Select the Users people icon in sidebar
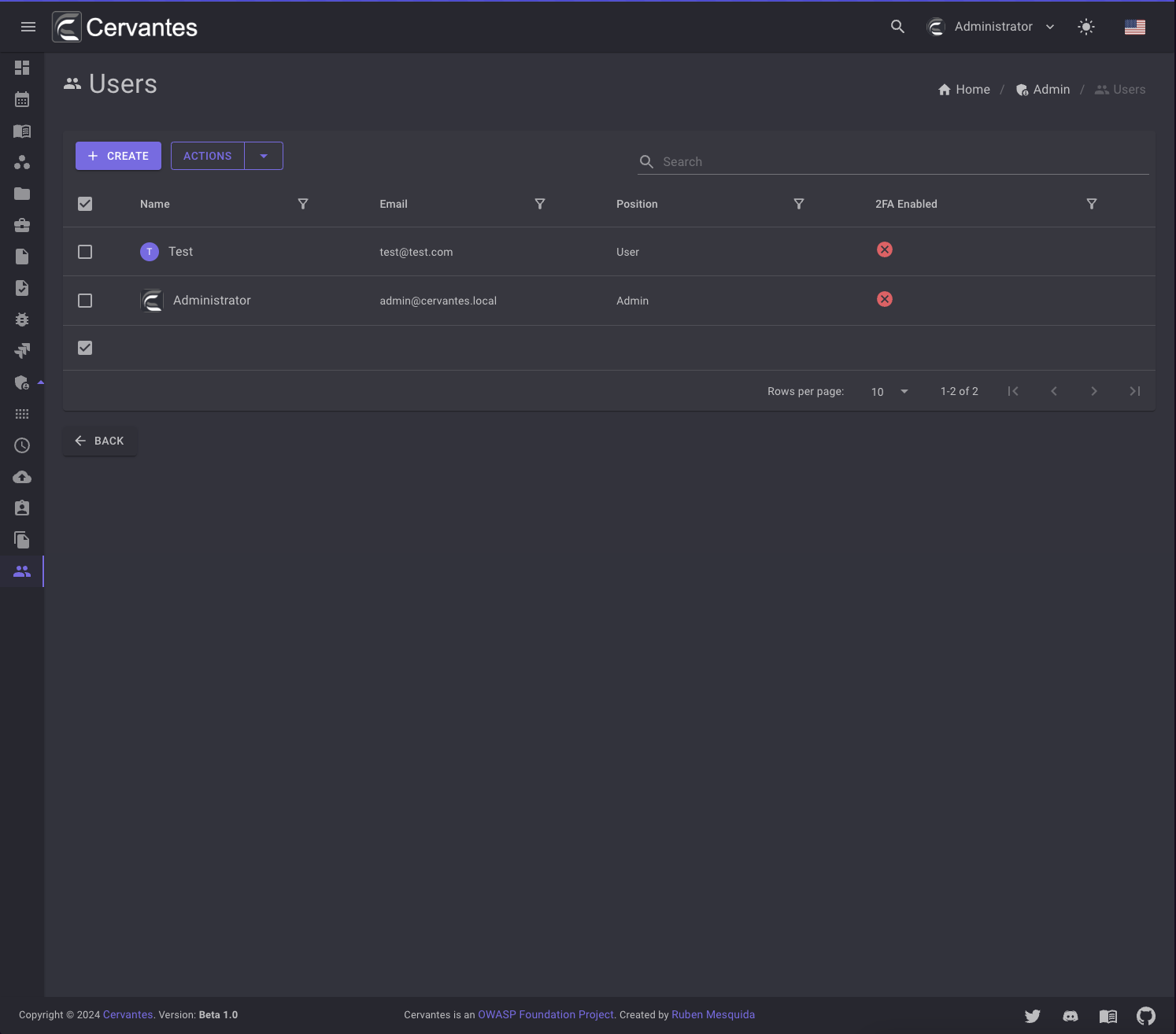The height and width of the screenshot is (1034, 1176). [22, 571]
